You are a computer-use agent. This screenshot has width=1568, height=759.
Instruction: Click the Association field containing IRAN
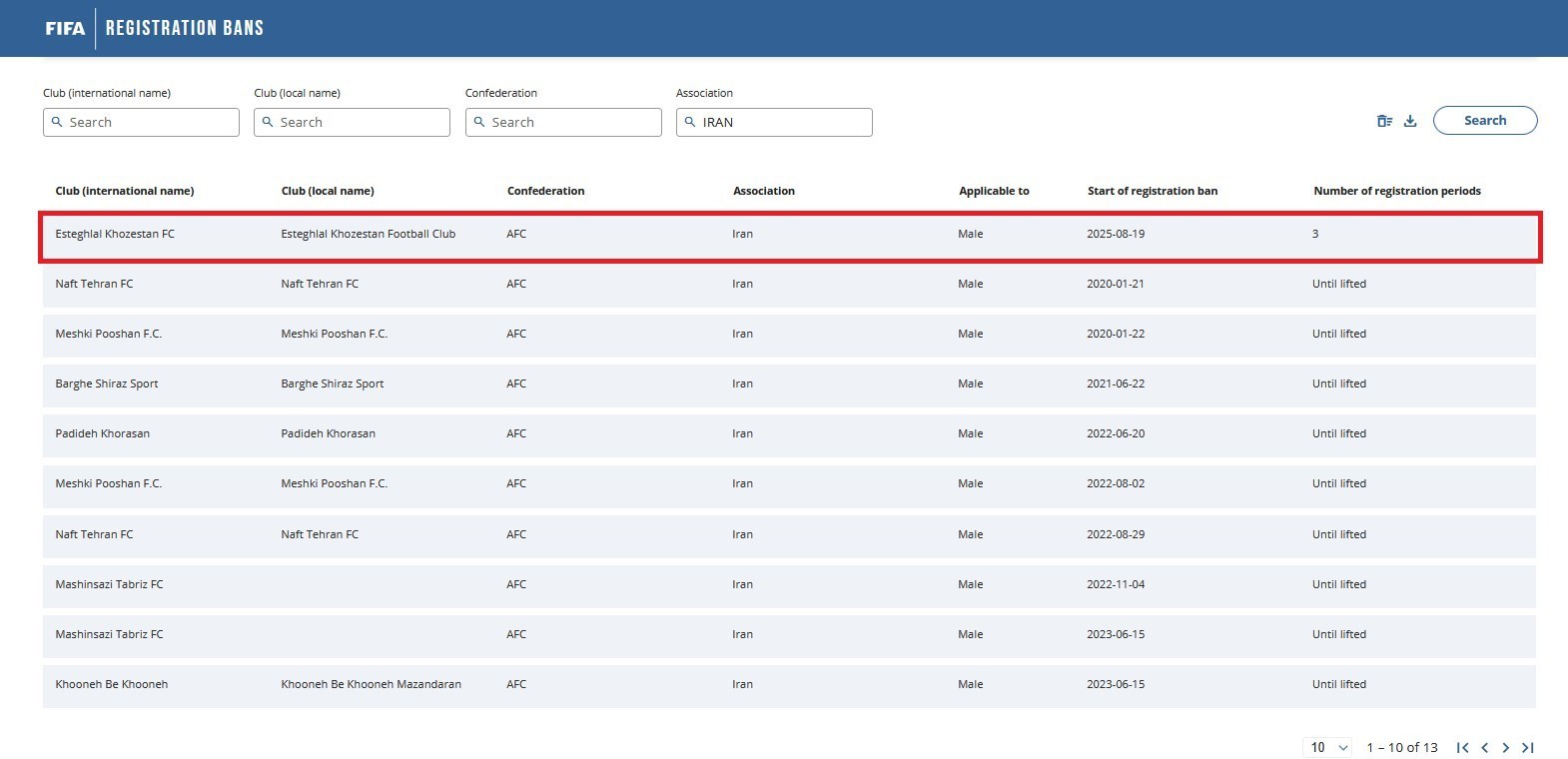[x=784, y=122]
